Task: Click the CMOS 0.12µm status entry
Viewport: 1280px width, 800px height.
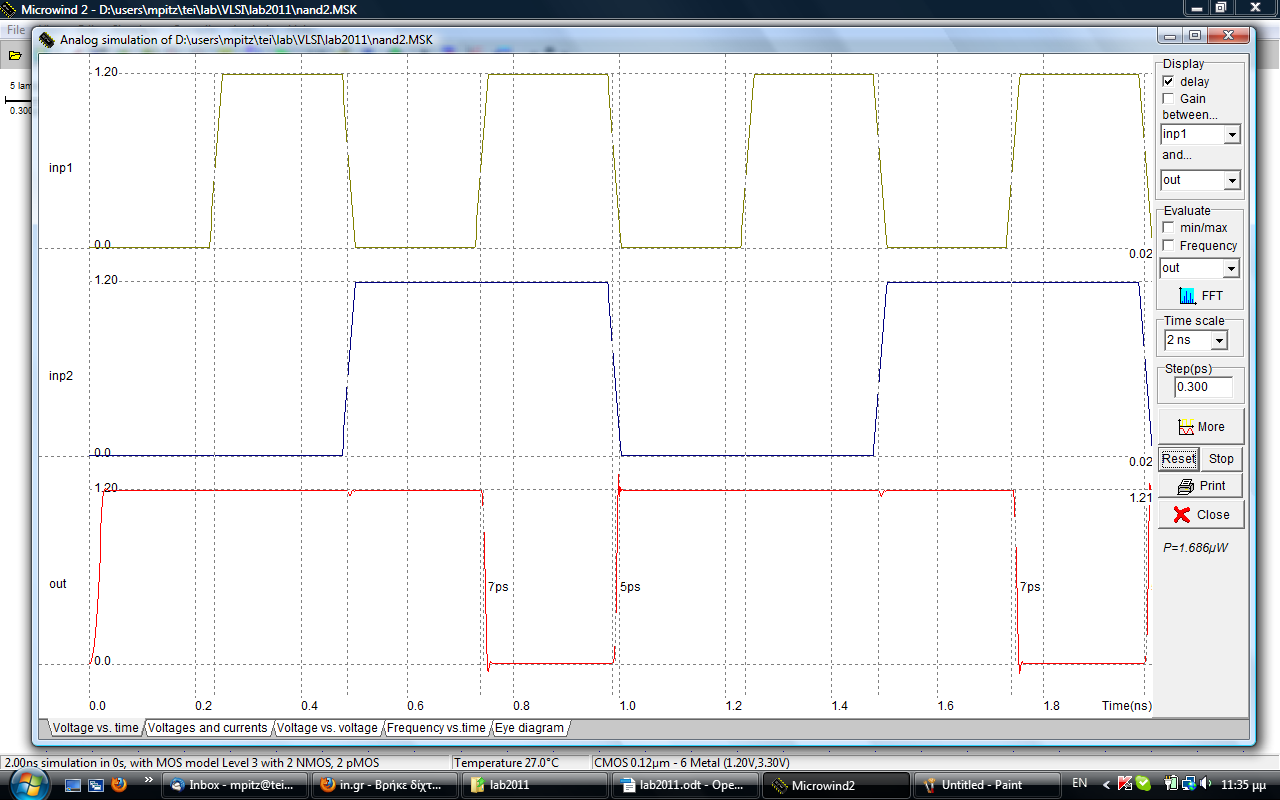Action: [692, 763]
